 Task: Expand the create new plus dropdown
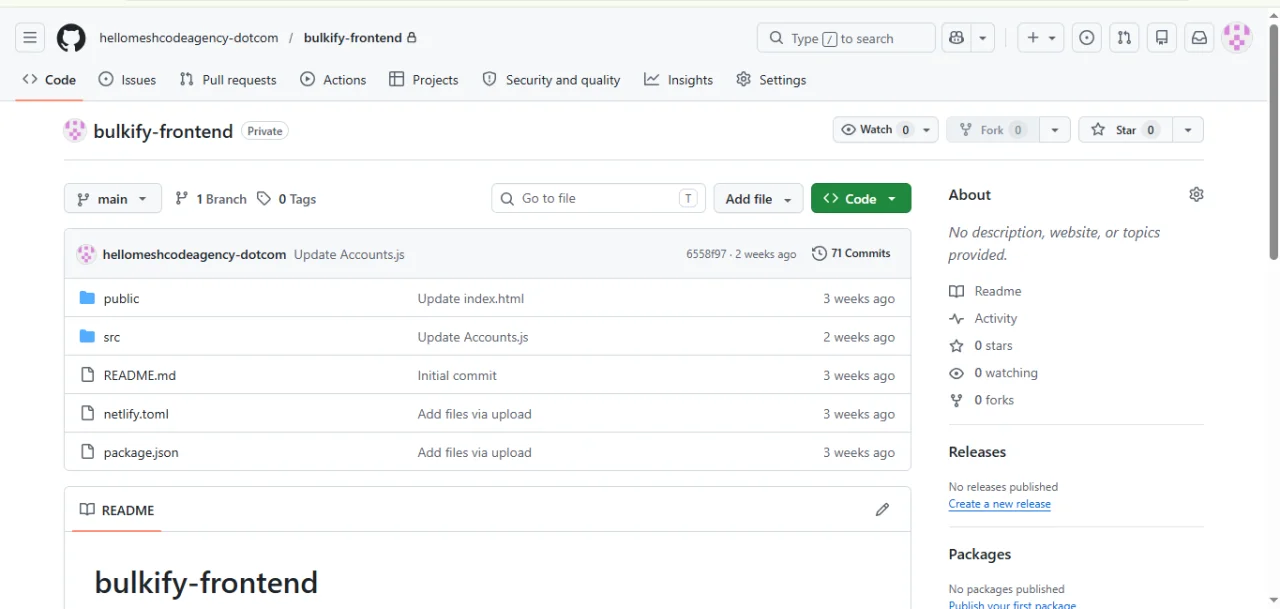1042,38
